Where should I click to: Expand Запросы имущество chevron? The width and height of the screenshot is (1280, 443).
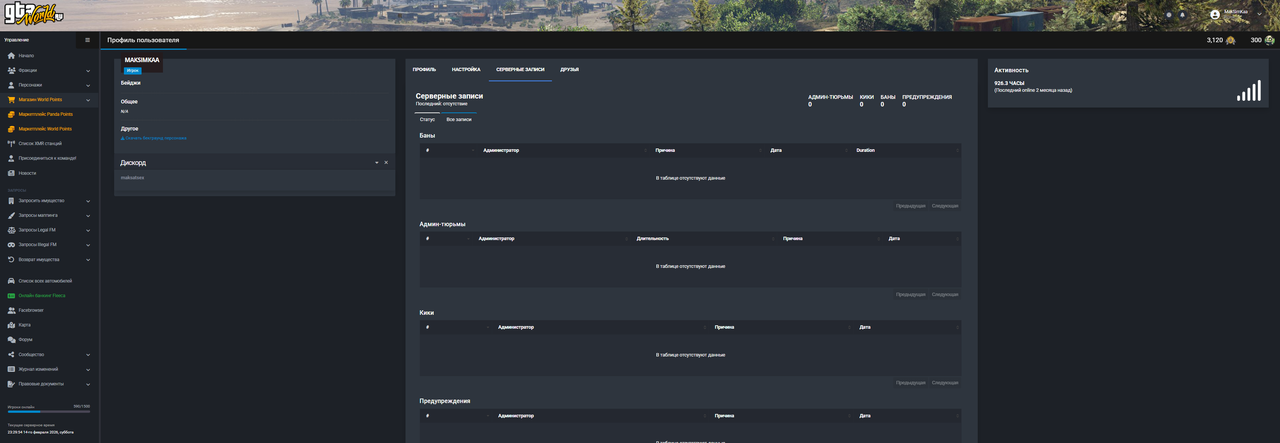[88, 201]
